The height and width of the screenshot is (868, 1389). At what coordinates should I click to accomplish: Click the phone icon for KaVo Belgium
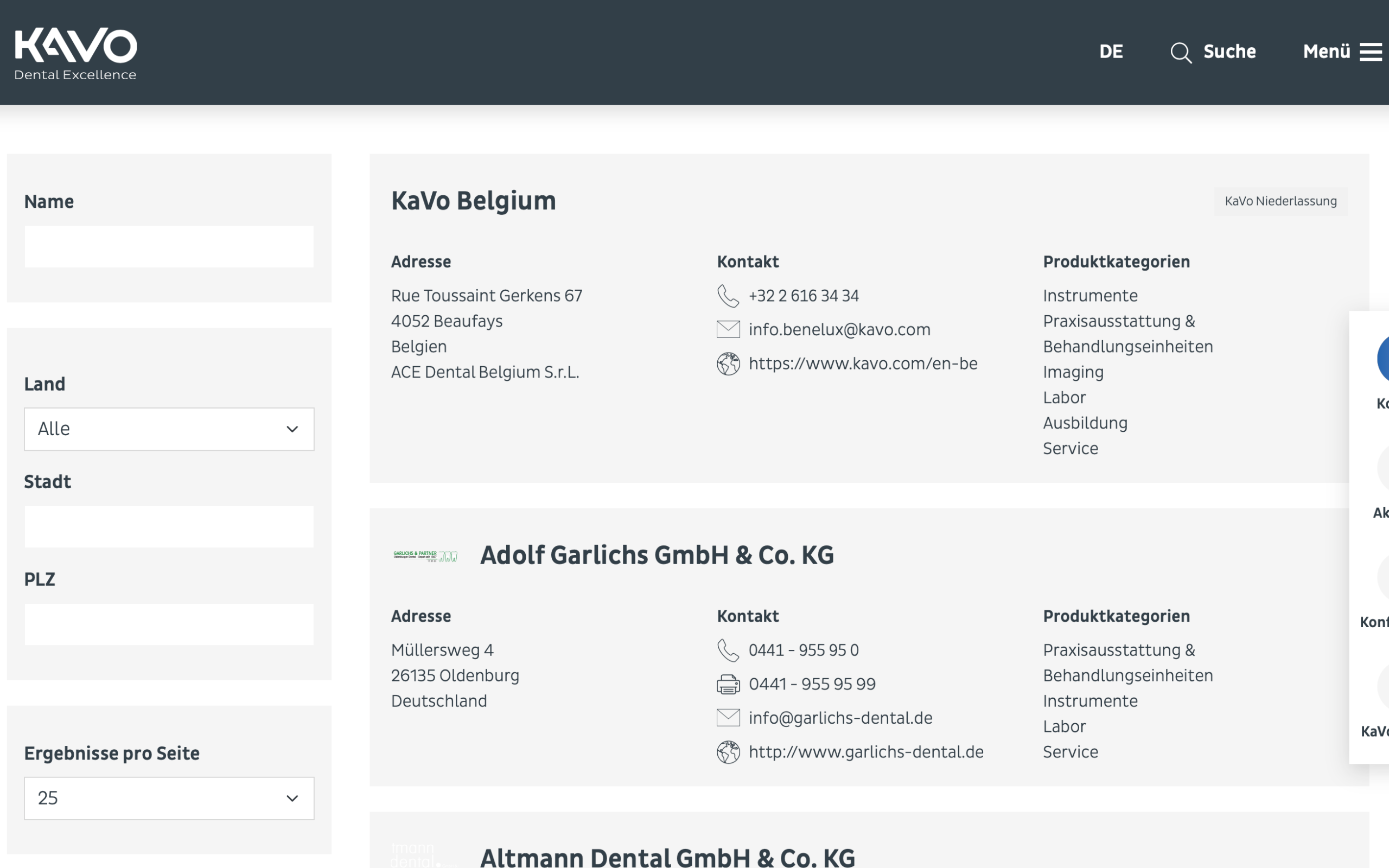[x=728, y=296]
